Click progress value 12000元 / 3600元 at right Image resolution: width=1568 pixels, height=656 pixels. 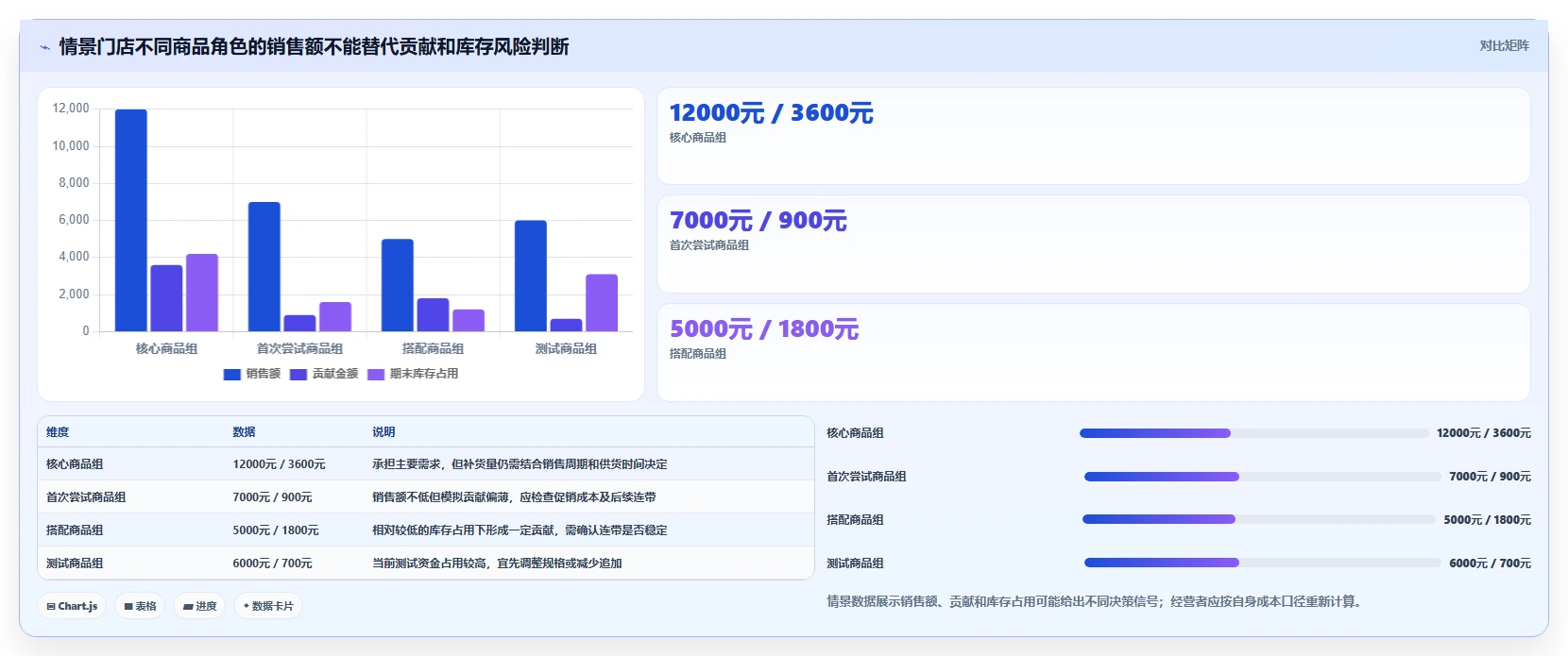(1484, 433)
